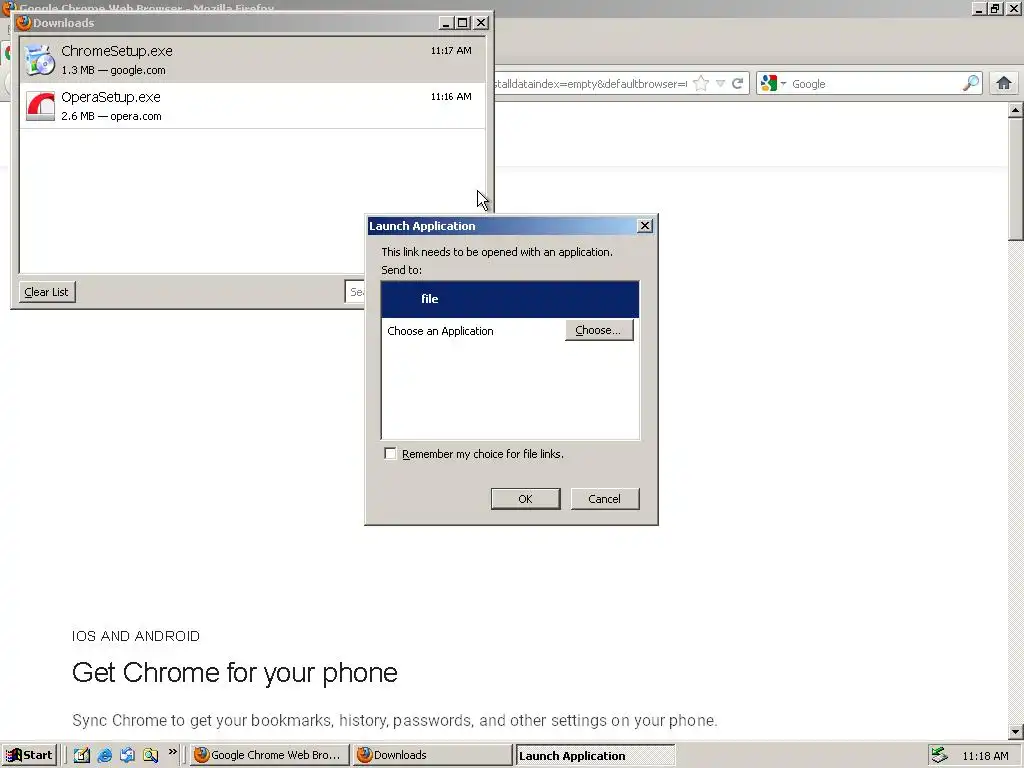This screenshot has height=768, width=1024.
Task: Tick Remember my choice for file links
Action: 391,454
